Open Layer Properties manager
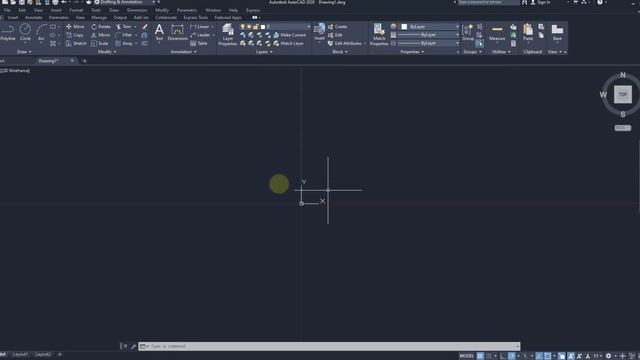 [x=227, y=34]
